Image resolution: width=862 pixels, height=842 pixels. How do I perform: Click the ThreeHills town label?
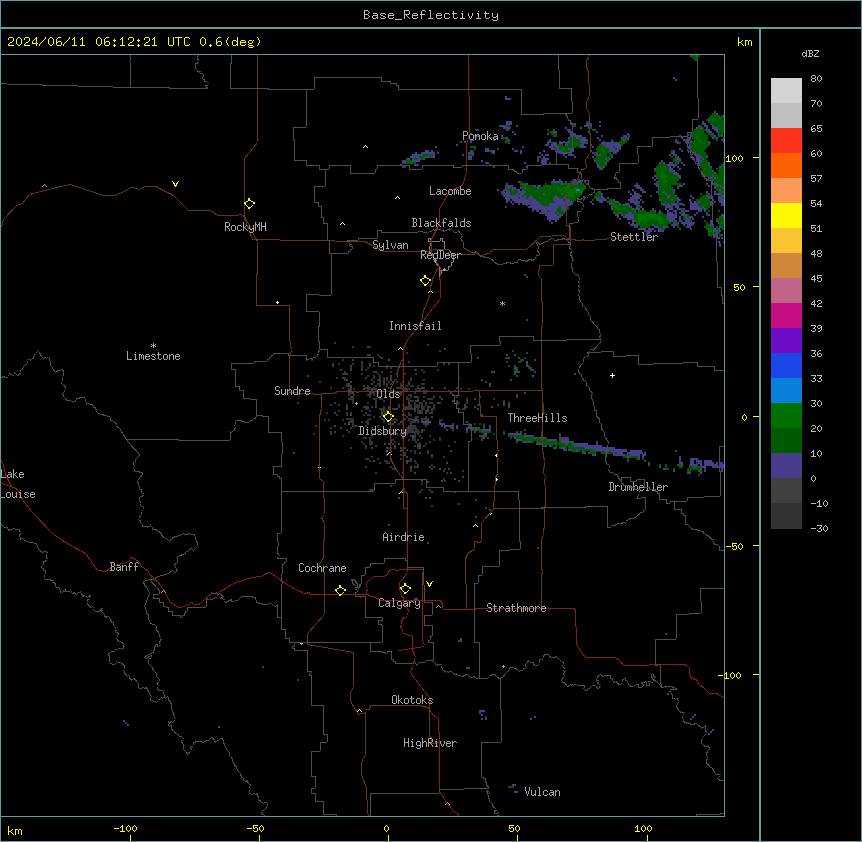tap(537, 418)
